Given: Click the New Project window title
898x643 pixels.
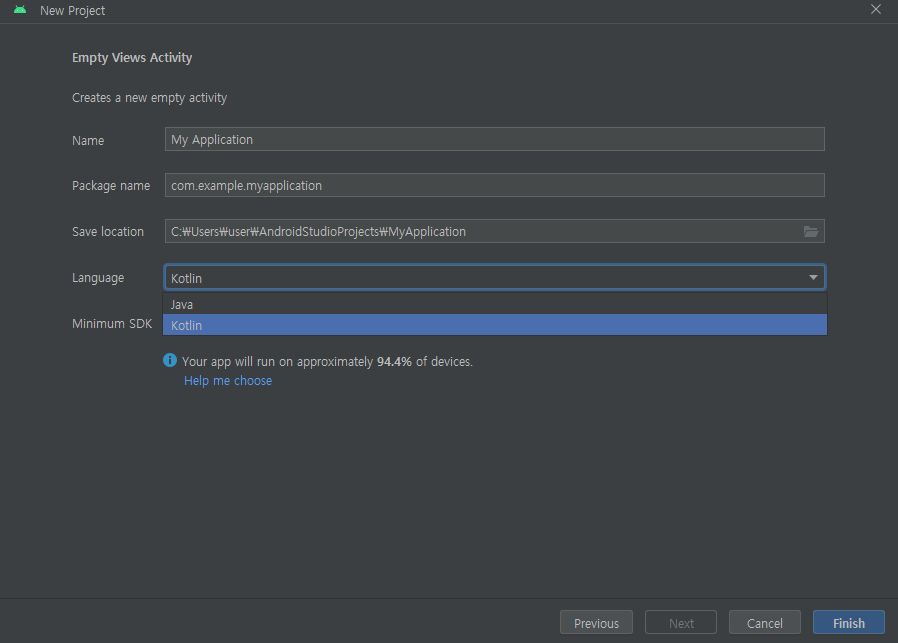Looking at the screenshot, I should pyautogui.click(x=73, y=11).
